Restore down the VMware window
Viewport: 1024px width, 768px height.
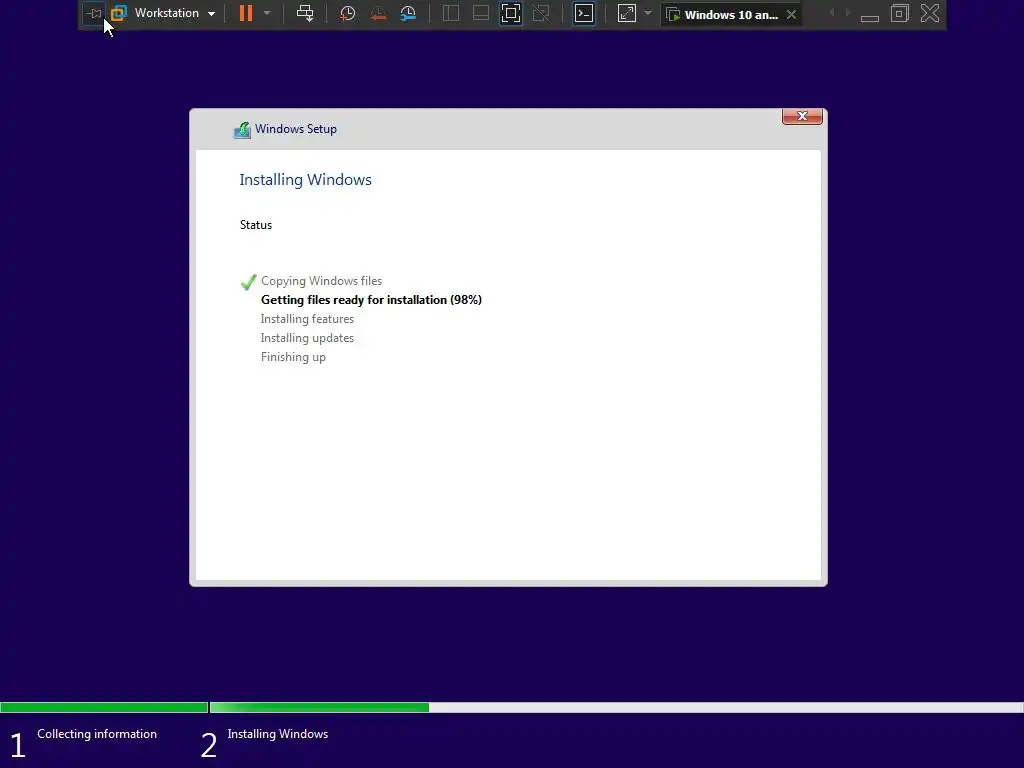(x=900, y=13)
